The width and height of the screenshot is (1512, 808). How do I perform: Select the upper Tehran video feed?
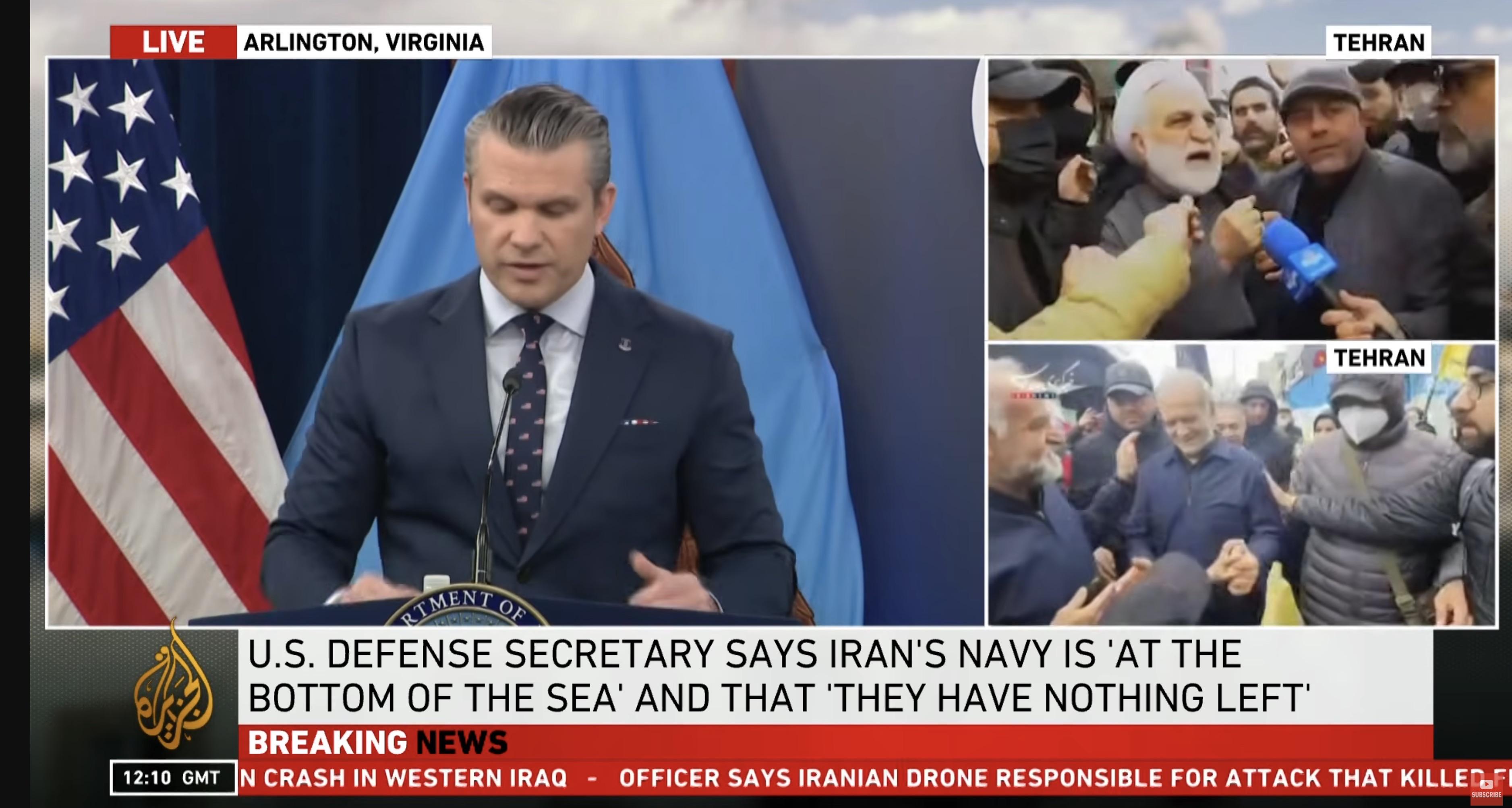click(x=1242, y=199)
